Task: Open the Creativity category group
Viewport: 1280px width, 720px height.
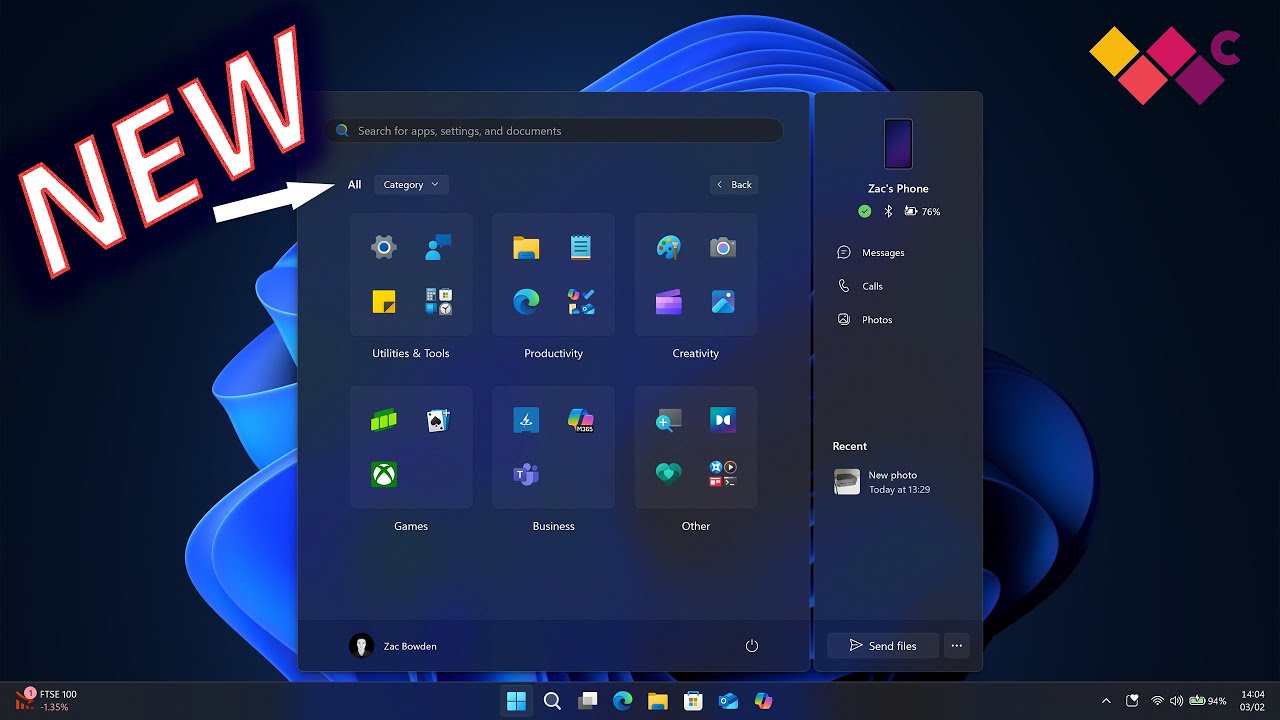Action: point(695,275)
